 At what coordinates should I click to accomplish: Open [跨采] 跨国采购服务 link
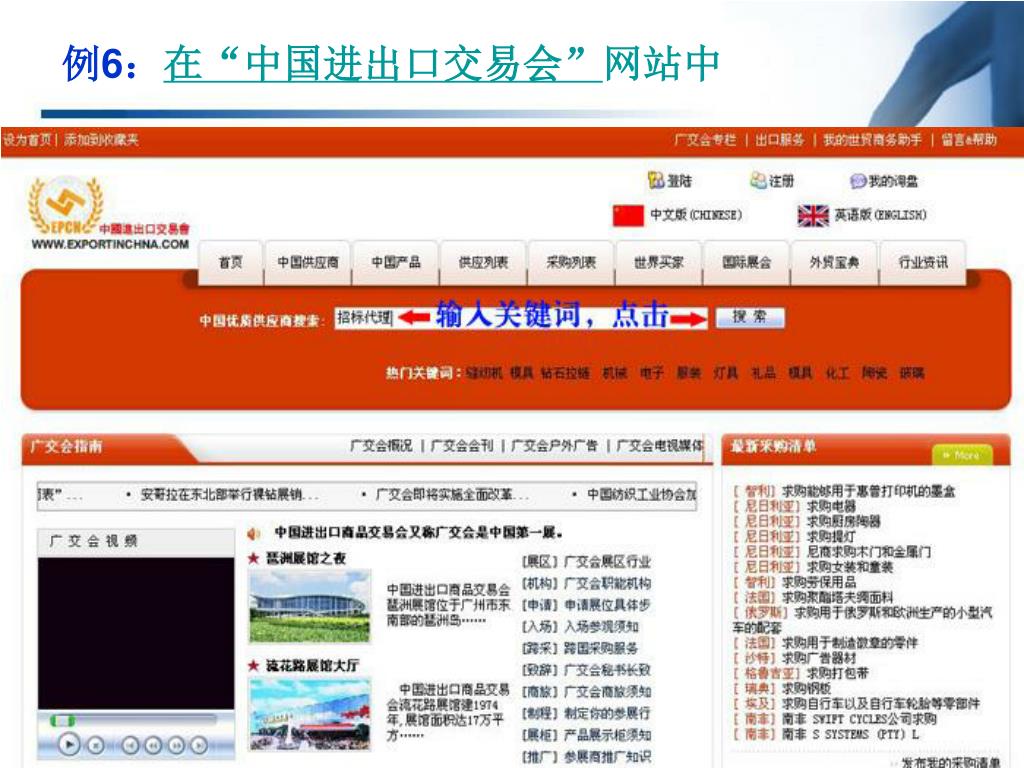[x=580, y=648]
